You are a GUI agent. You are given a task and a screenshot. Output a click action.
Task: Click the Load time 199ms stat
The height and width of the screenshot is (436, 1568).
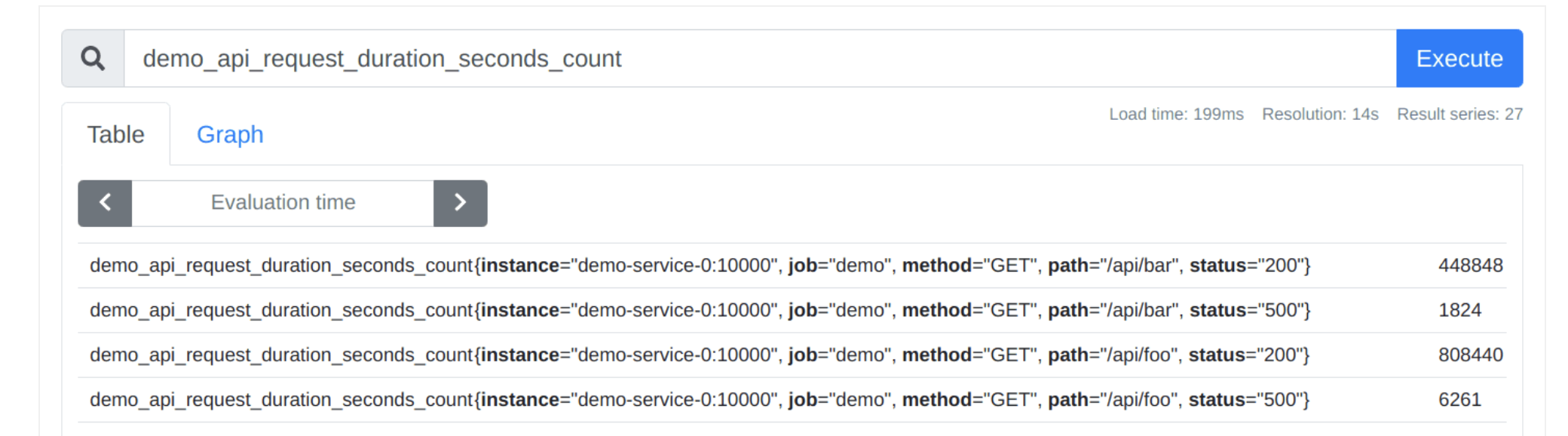1176,114
